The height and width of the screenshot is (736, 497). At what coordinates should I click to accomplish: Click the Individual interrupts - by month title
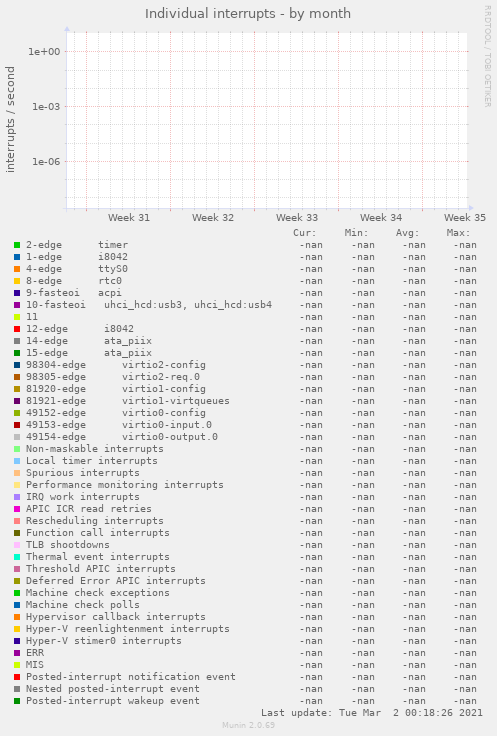click(x=248, y=14)
